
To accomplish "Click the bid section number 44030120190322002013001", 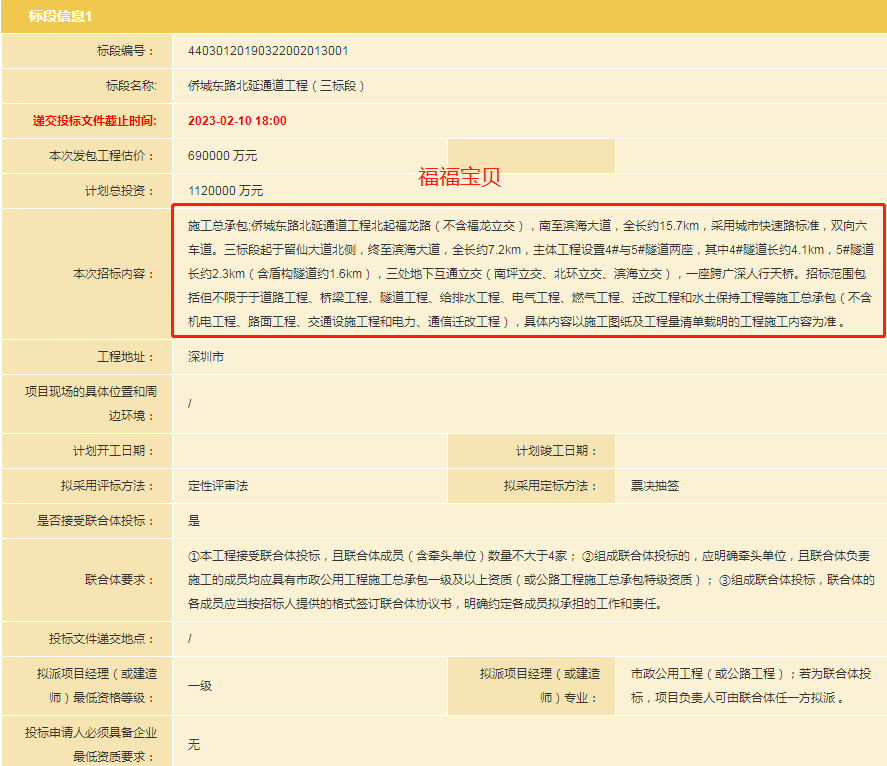I will [268, 51].
